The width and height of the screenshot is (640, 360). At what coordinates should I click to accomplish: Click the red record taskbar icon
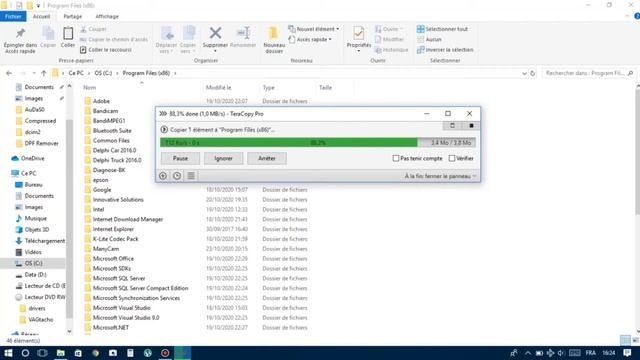click(x=165, y=353)
